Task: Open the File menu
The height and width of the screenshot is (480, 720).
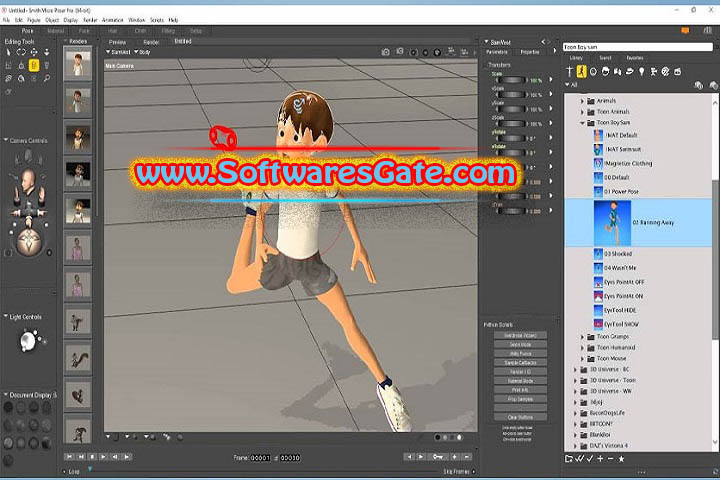Action: coord(6,20)
